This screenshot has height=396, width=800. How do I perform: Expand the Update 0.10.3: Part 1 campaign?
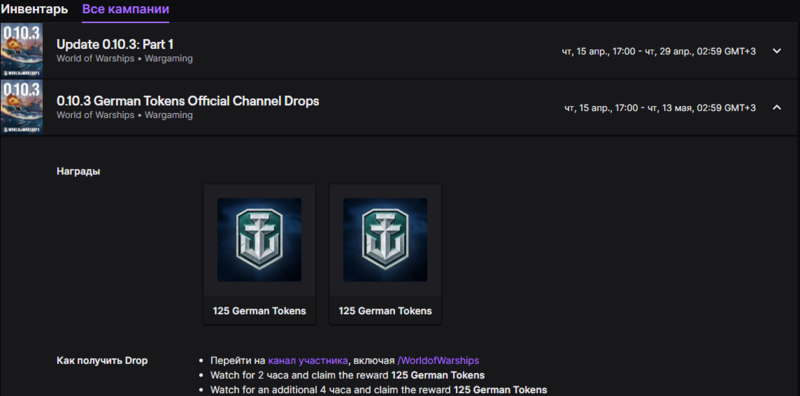pyautogui.click(x=777, y=51)
